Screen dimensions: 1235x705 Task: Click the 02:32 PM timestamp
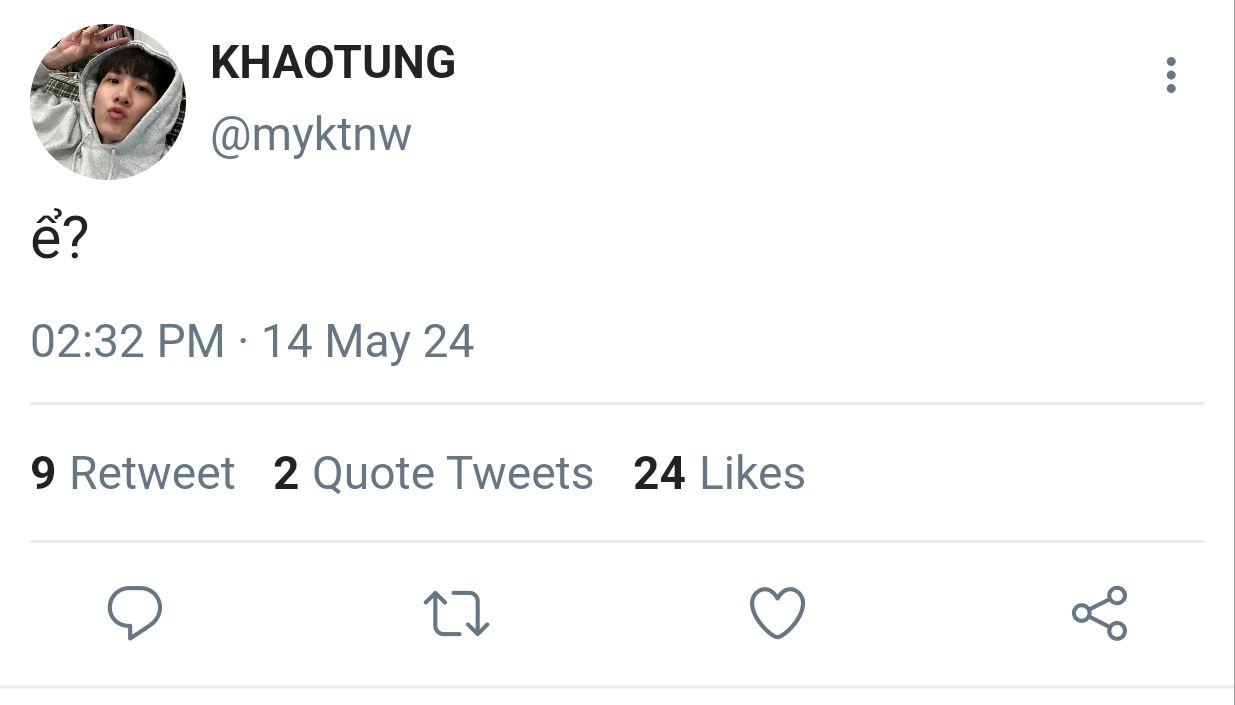pos(127,342)
